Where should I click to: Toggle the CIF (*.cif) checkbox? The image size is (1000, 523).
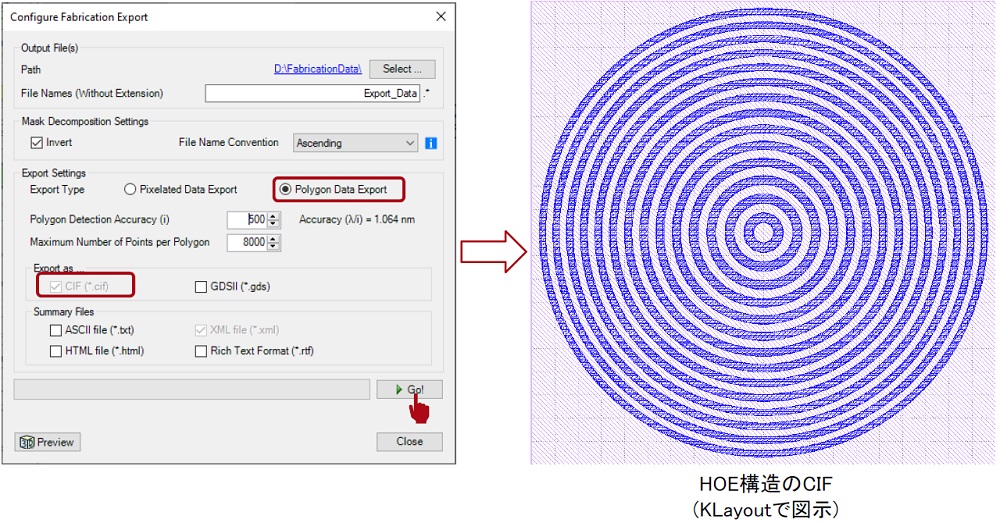point(55,287)
